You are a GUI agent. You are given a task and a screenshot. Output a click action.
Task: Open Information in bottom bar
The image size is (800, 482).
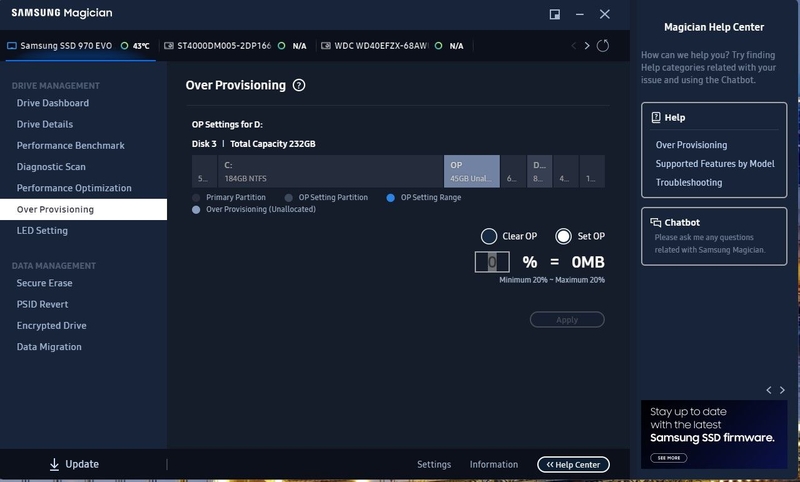point(494,465)
